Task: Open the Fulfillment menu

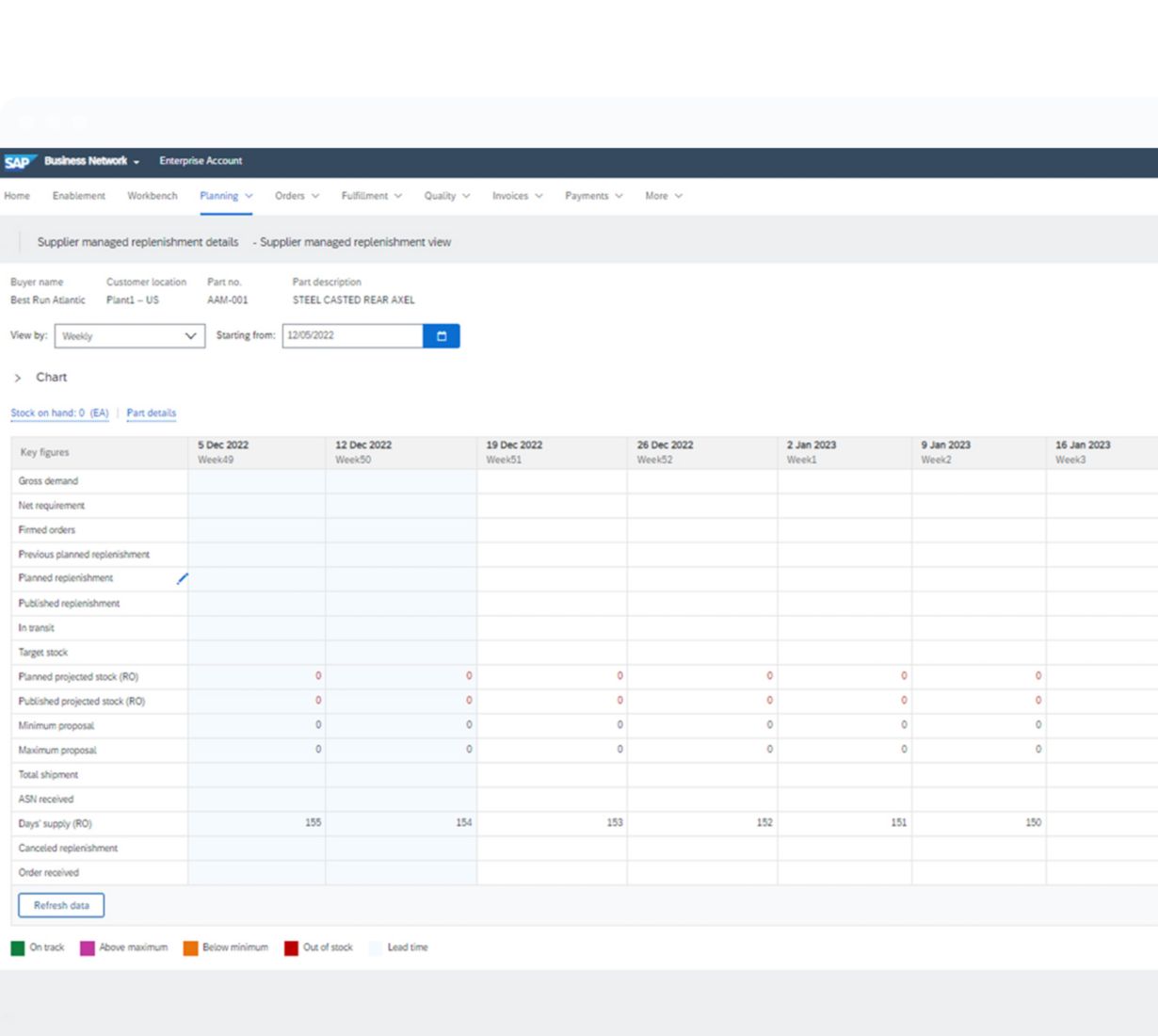Action: [371, 196]
